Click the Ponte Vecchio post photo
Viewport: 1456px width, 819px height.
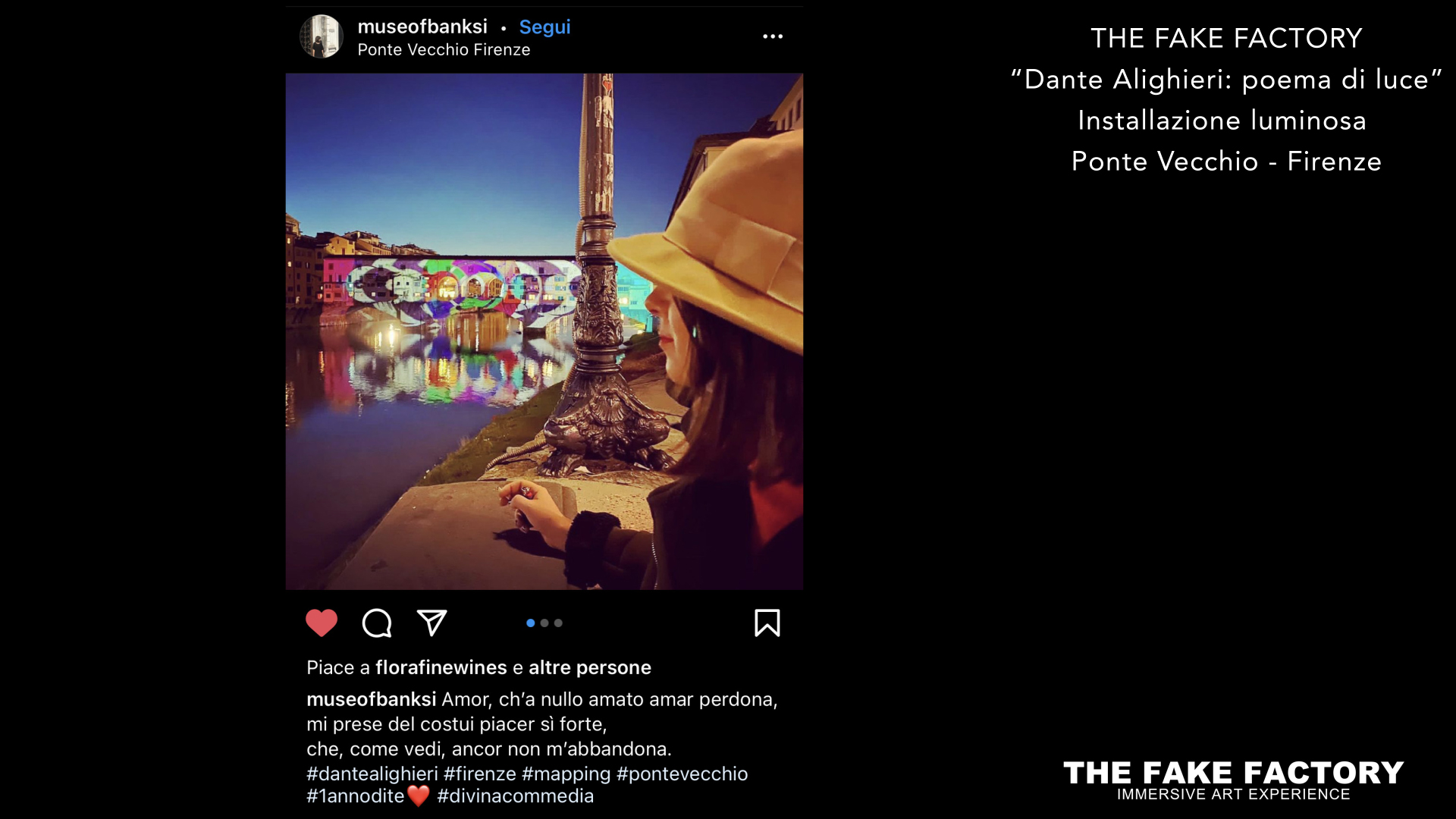pyautogui.click(x=544, y=331)
